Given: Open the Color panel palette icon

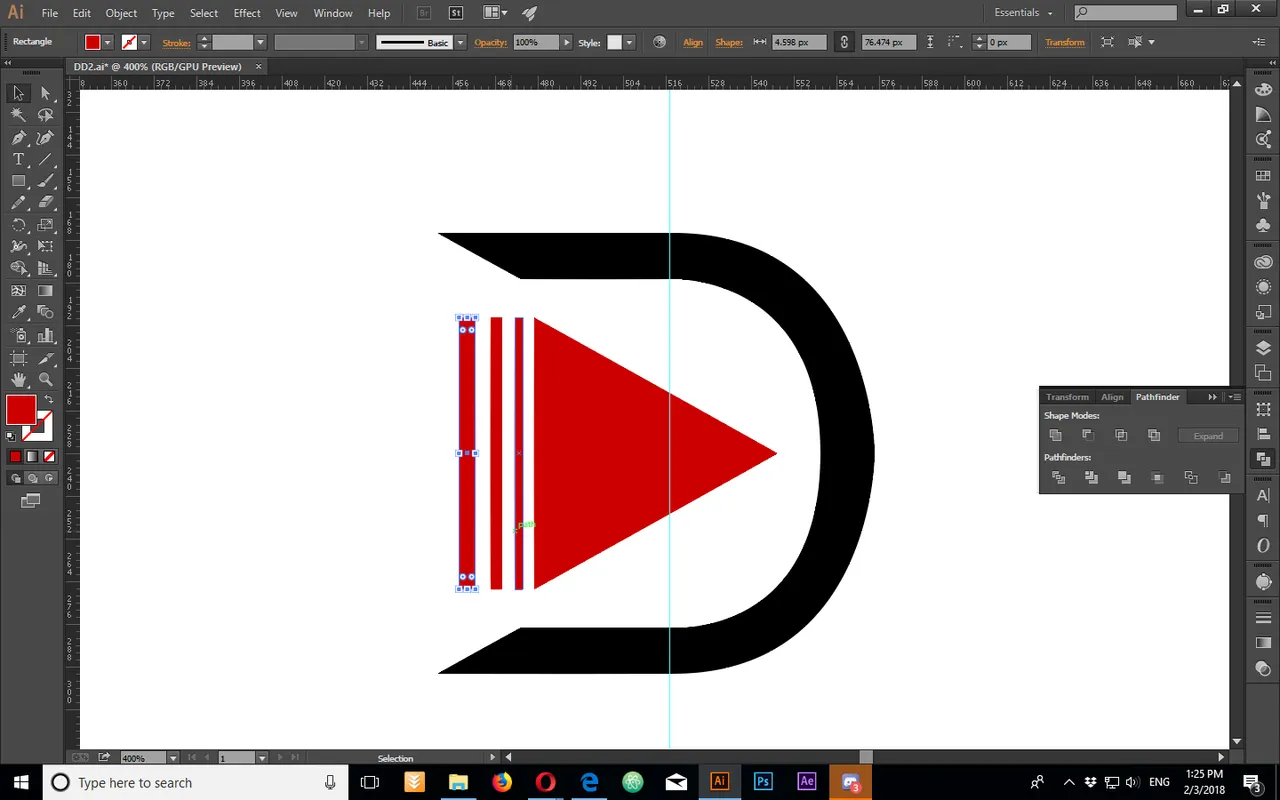Looking at the screenshot, I should coord(1263,90).
